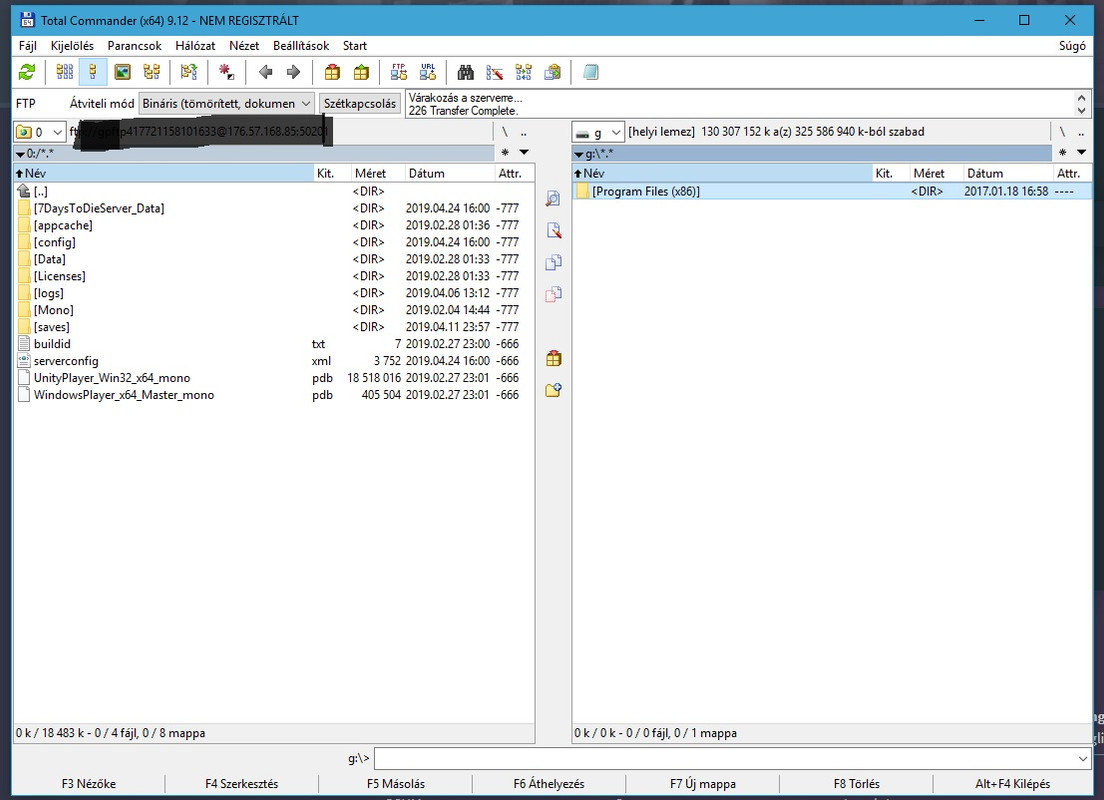
Task: Click the Alt+F4 Kilépés button
Action: tap(1012, 784)
